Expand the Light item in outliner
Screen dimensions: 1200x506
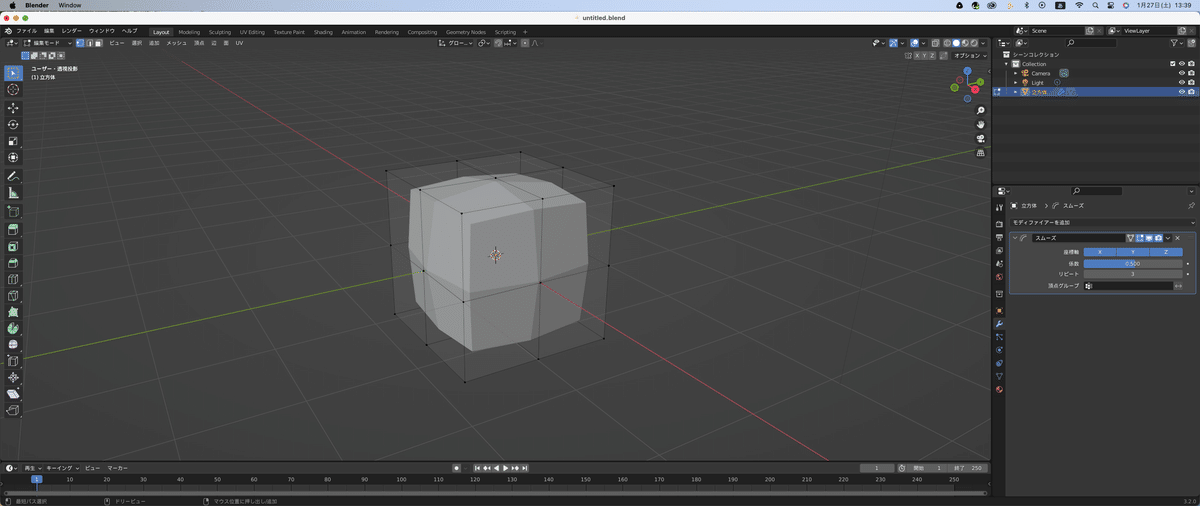[x=1015, y=82]
